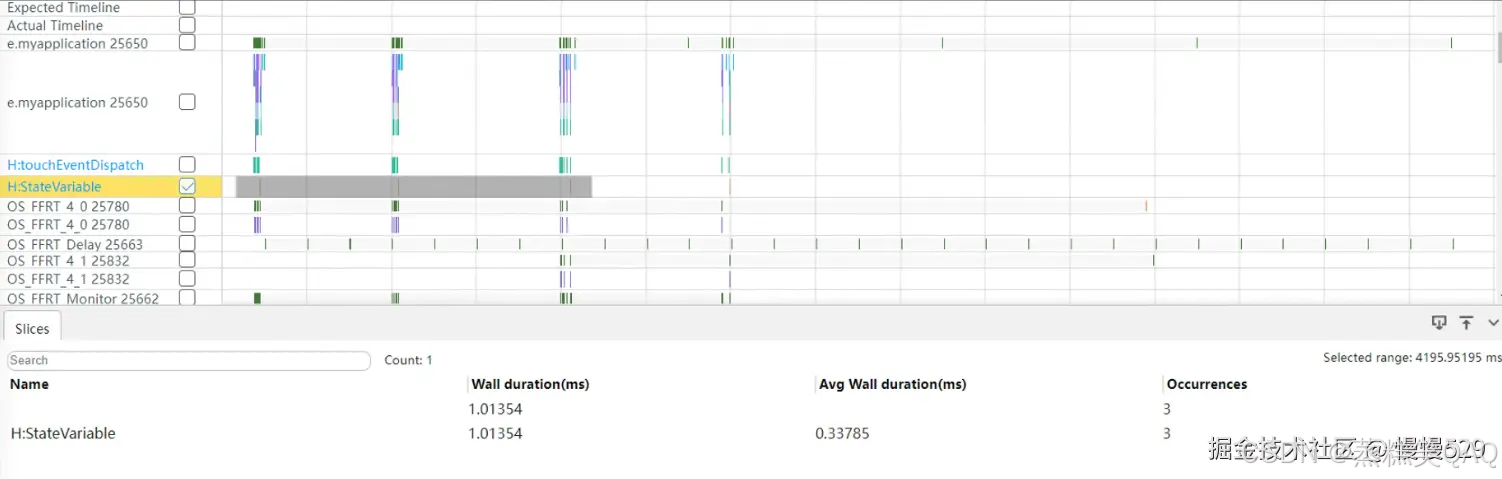Click the Expected Timeline row label
1502x479 pixels.
point(63,7)
